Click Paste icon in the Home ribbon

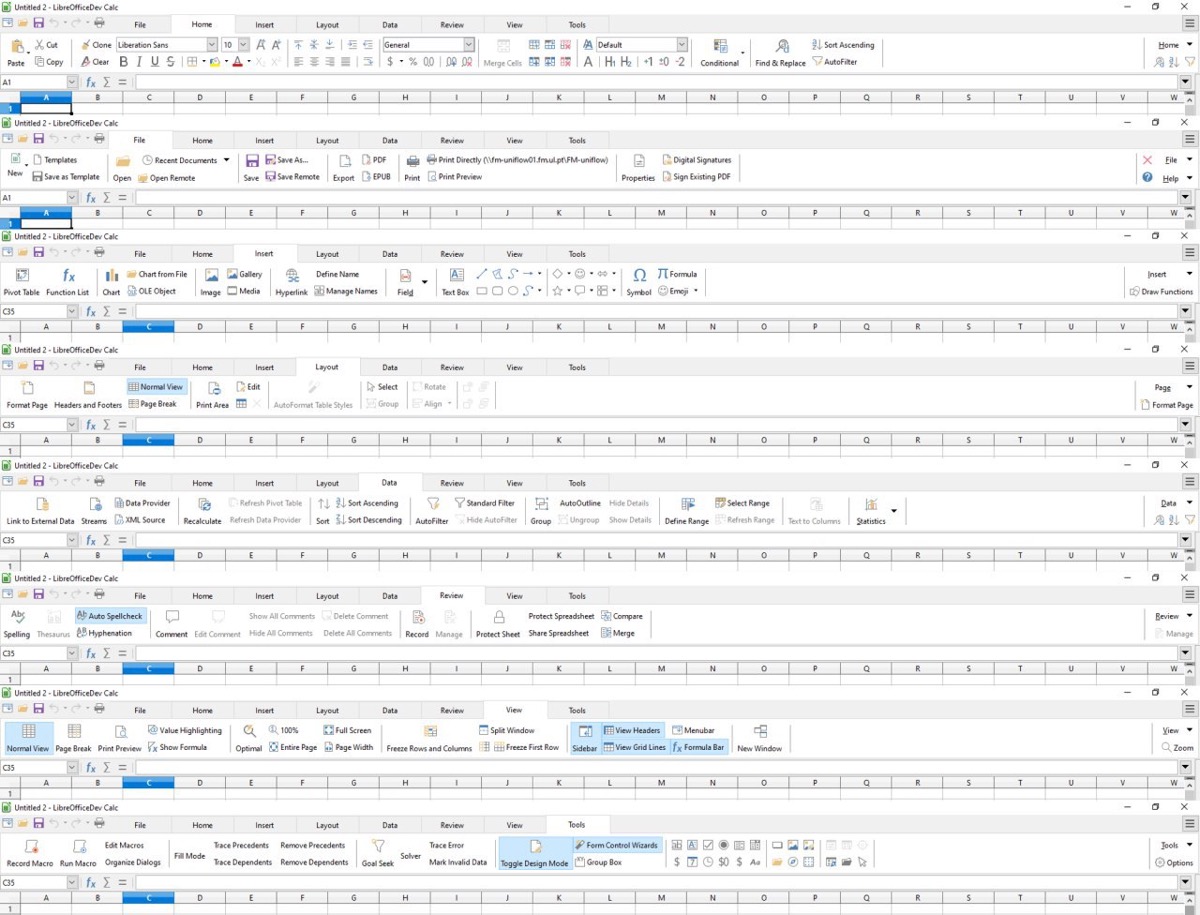click(x=16, y=46)
